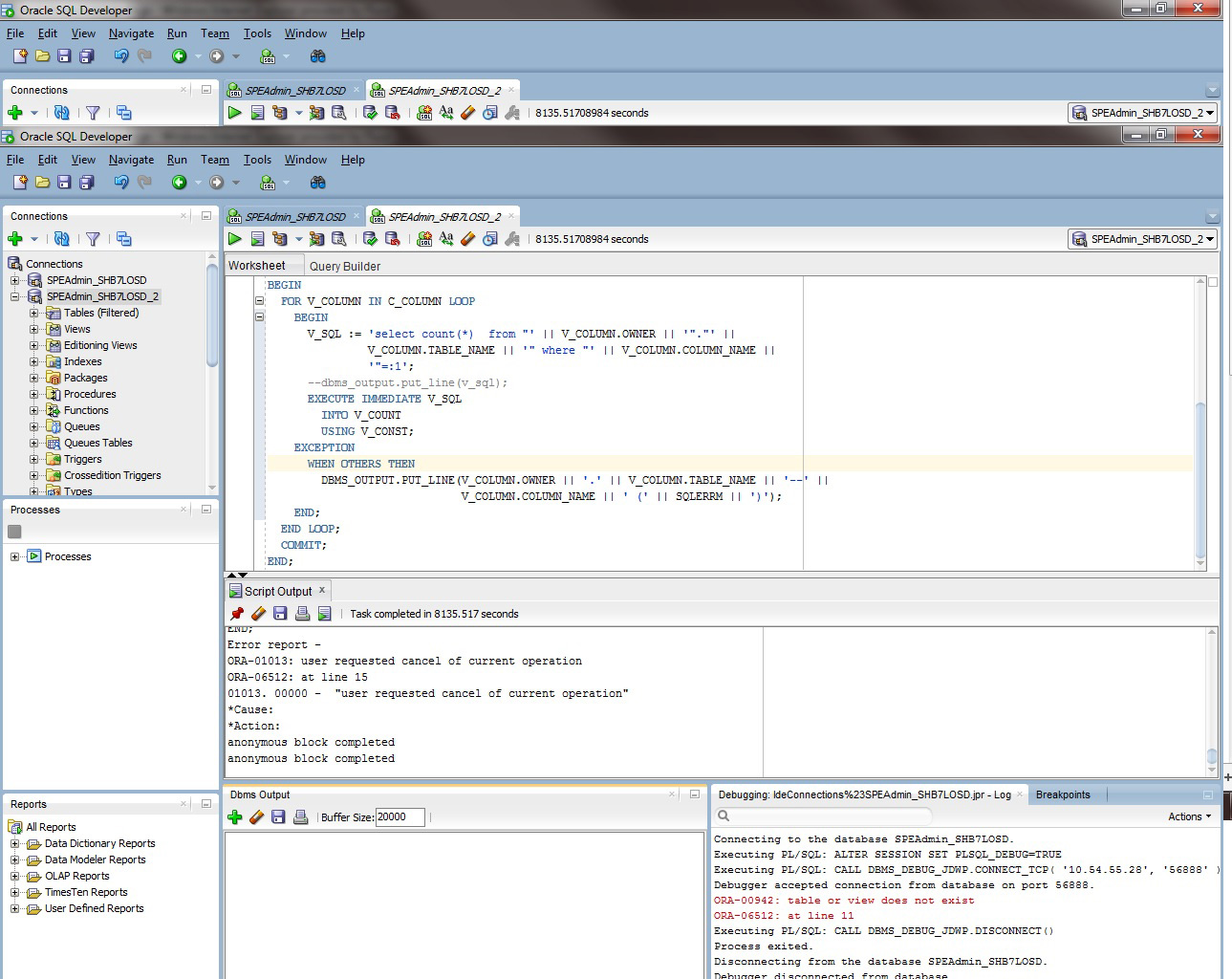Switch to the Breakpoints tab
Viewport: 1232px width, 979px height.
point(1063,794)
